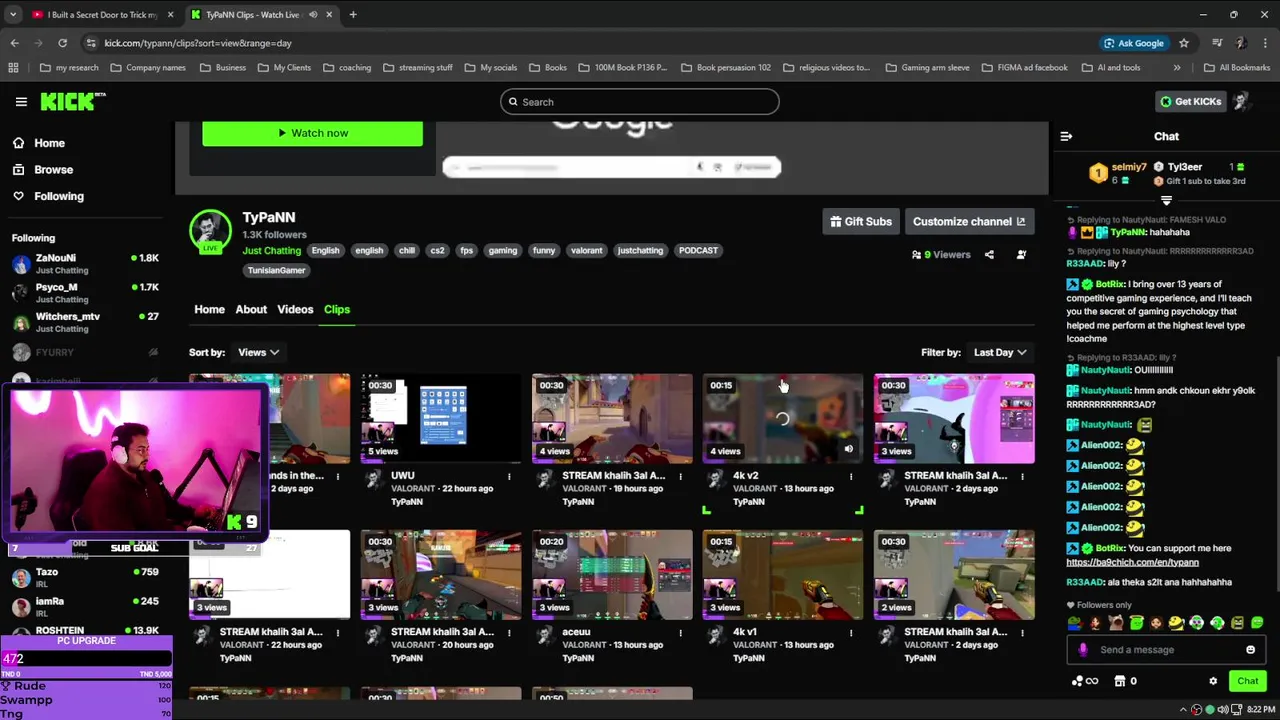Image resolution: width=1280 pixels, height=720 pixels.
Task: Expand the chat leaderboard arrow
Action: [1166, 201]
